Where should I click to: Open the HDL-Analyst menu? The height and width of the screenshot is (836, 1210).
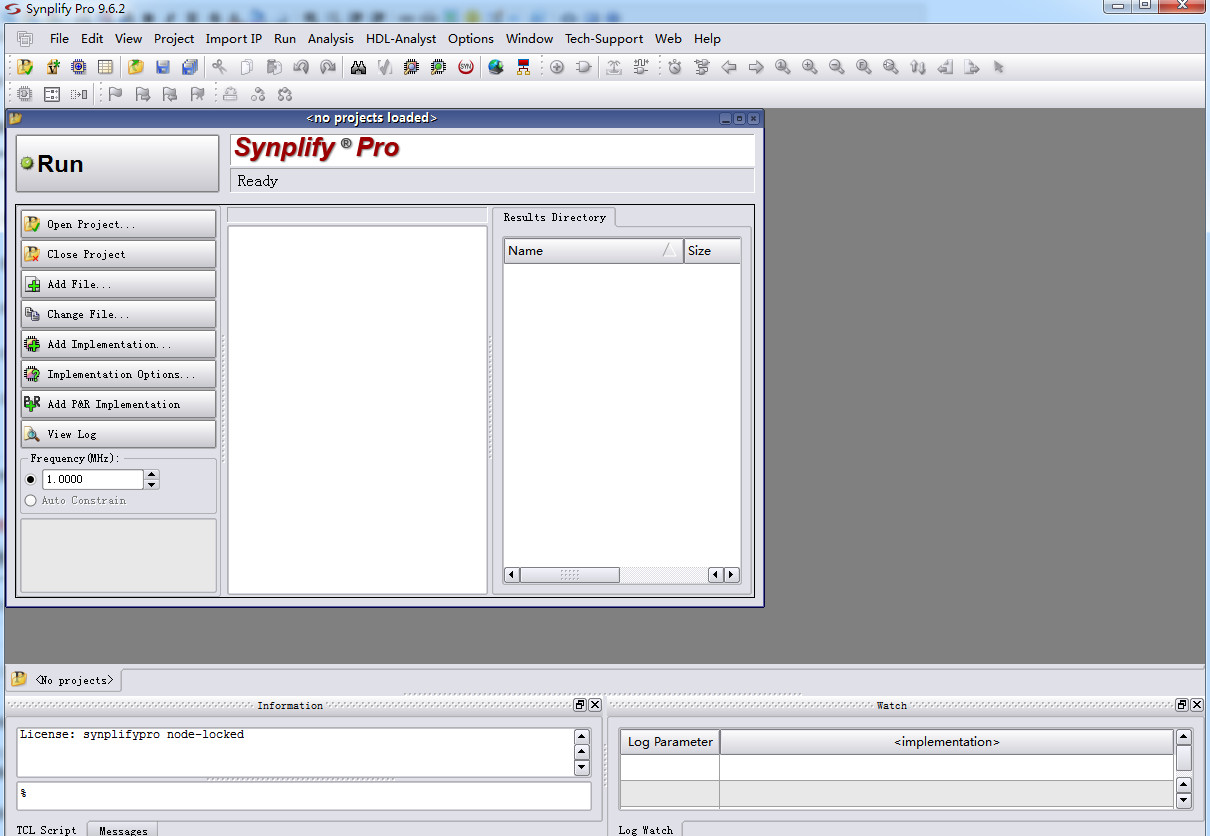(x=401, y=38)
